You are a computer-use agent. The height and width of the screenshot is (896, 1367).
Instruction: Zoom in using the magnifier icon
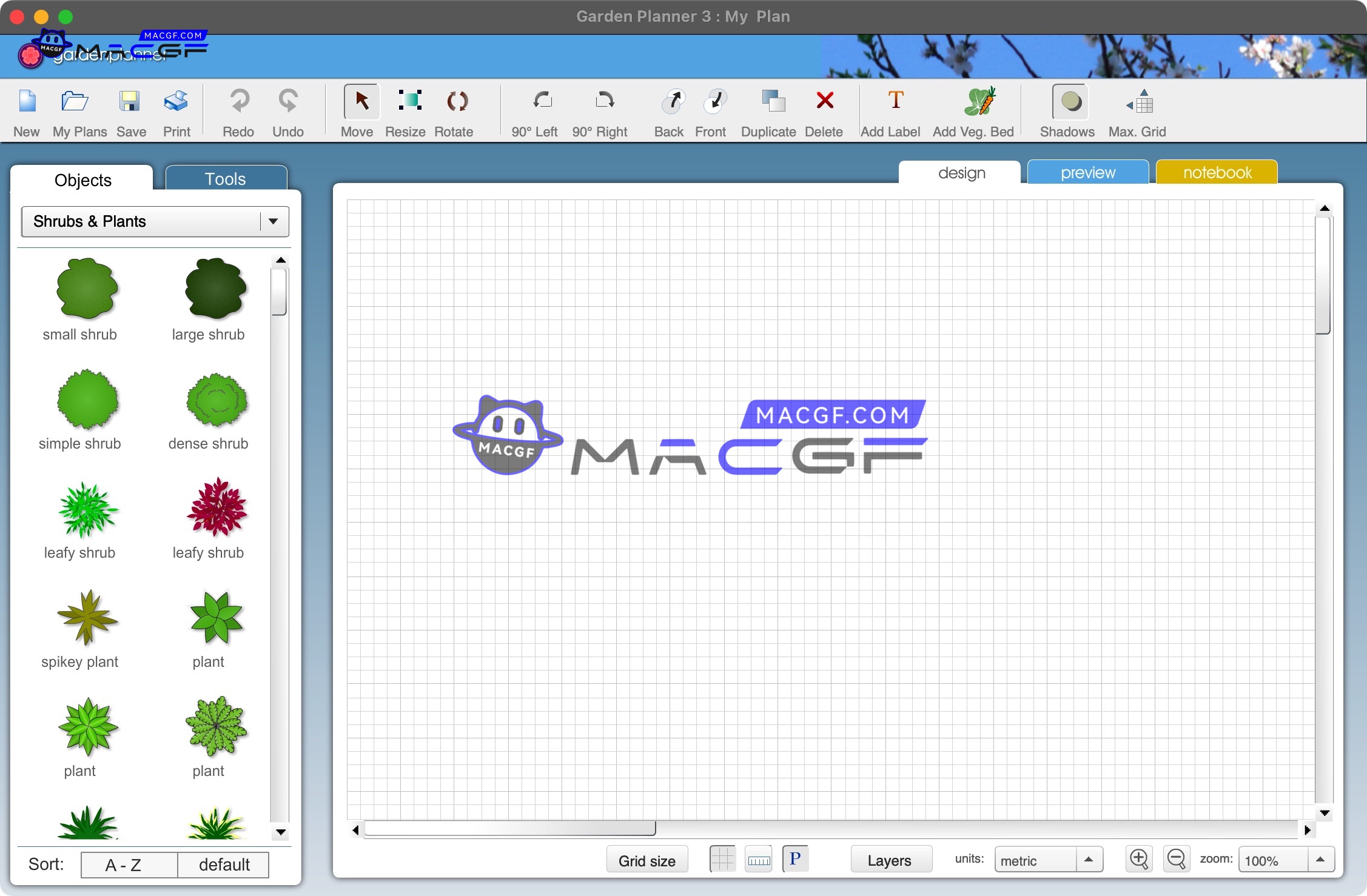pos(1138,859)
